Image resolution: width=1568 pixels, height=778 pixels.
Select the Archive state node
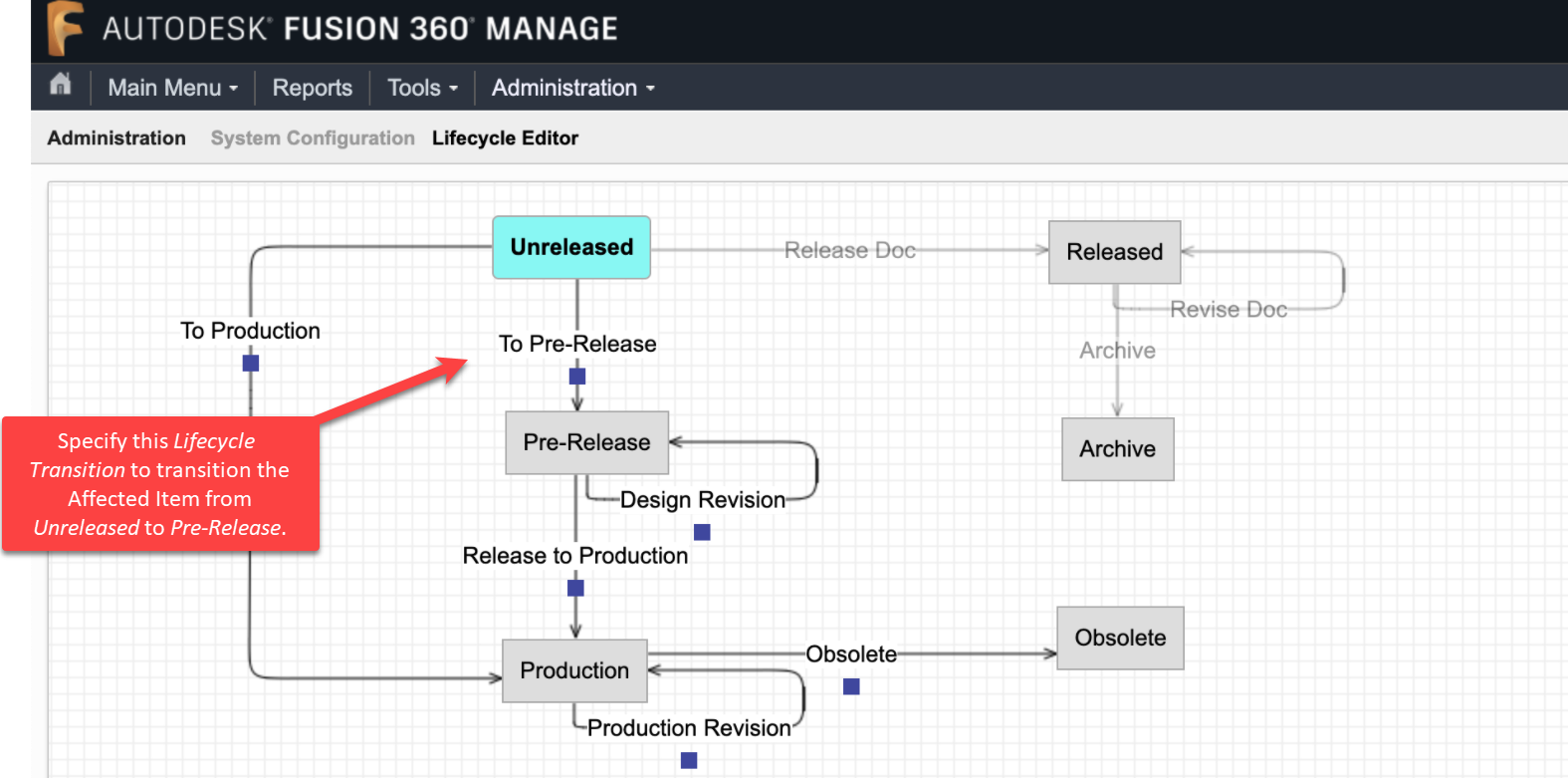(x=1117, y=449)
